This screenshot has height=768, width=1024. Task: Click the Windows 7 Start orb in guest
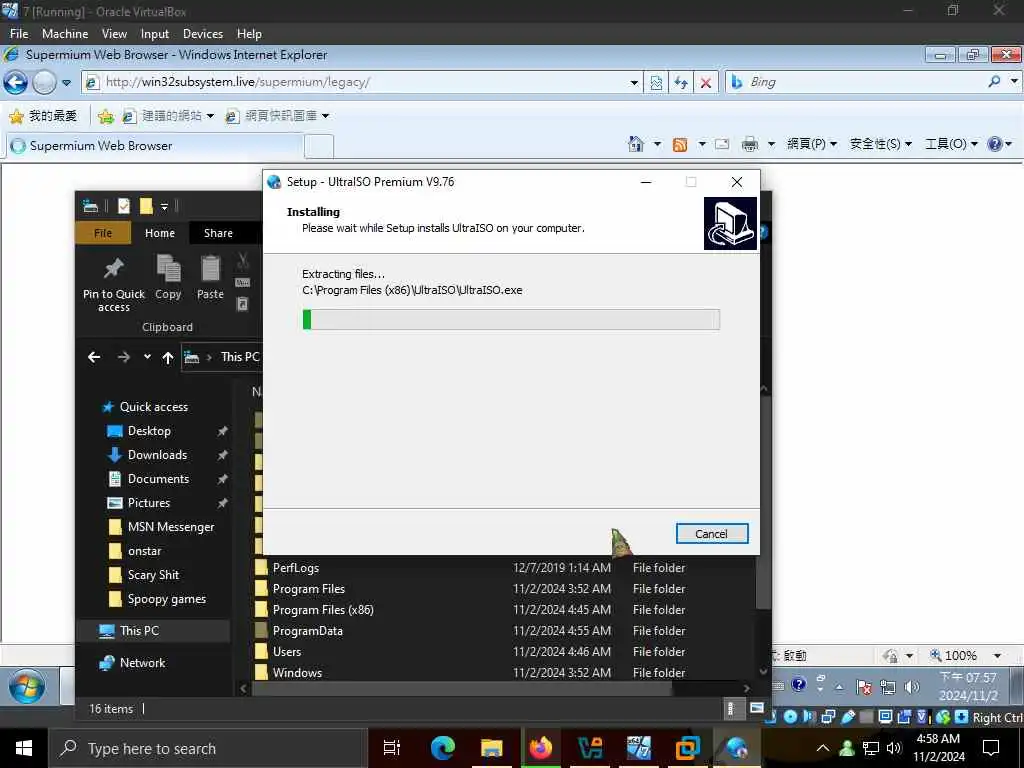27,687
